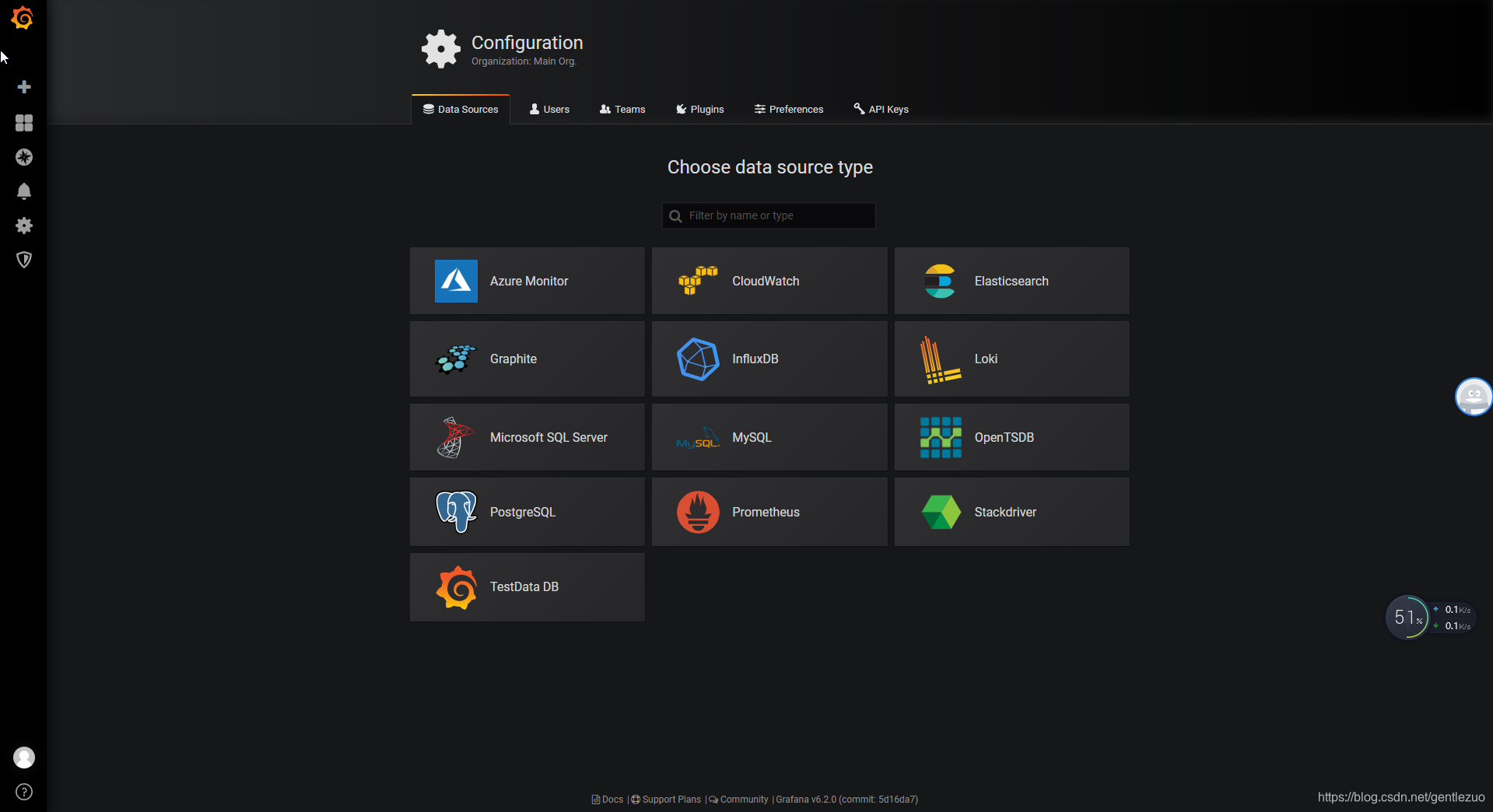Screen dimensions: 1493x812
Task: Select the Stackdriver data source label
Action: [1005, 513]
